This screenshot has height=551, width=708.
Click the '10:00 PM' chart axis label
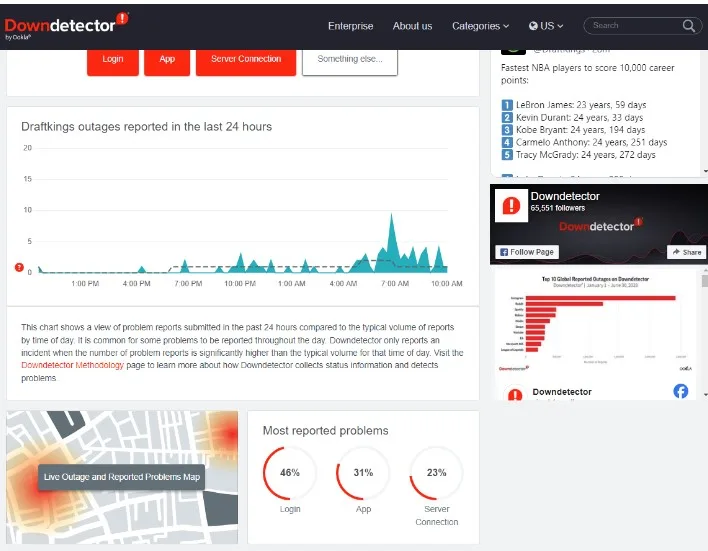pos(240,284)
